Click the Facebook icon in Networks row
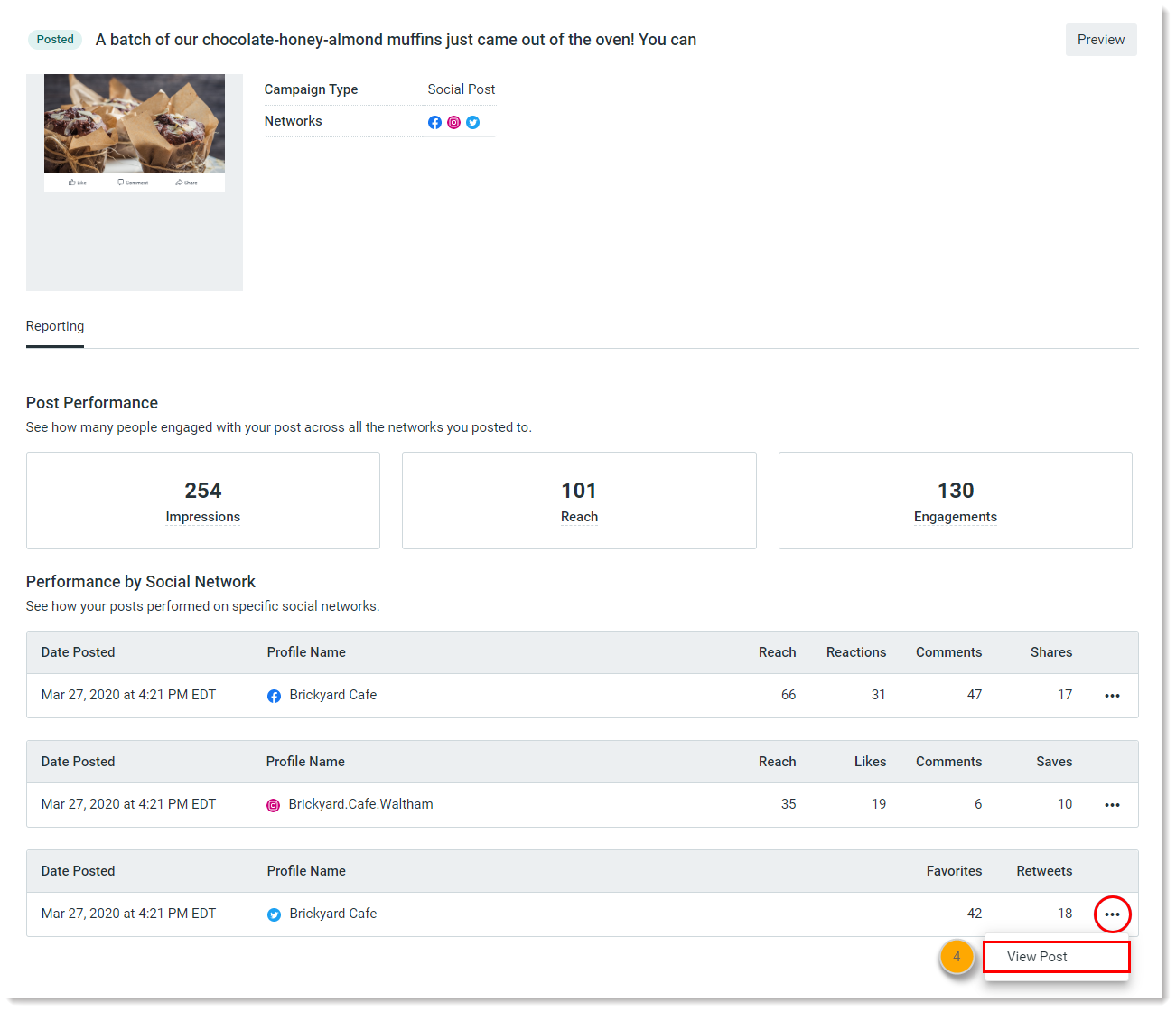This screenshot has width=1176, height=1012. pos(434,122)
